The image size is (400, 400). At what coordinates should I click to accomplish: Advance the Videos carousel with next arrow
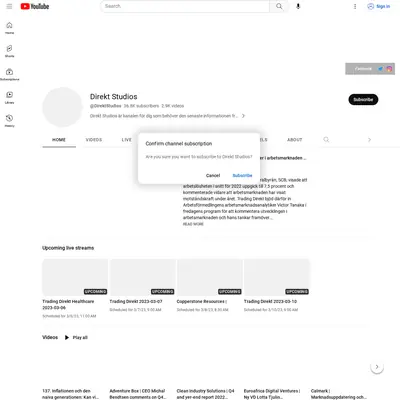pyautogui.click(x=377, y=367)
